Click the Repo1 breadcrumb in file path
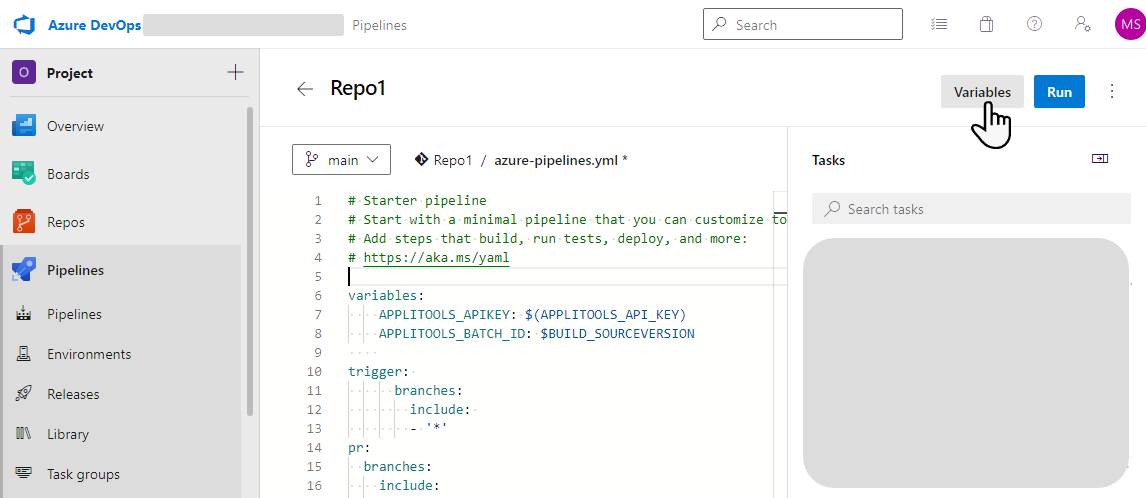This screenshot has height=498, width=1146. pyautogui.click(x=452, y=160)
